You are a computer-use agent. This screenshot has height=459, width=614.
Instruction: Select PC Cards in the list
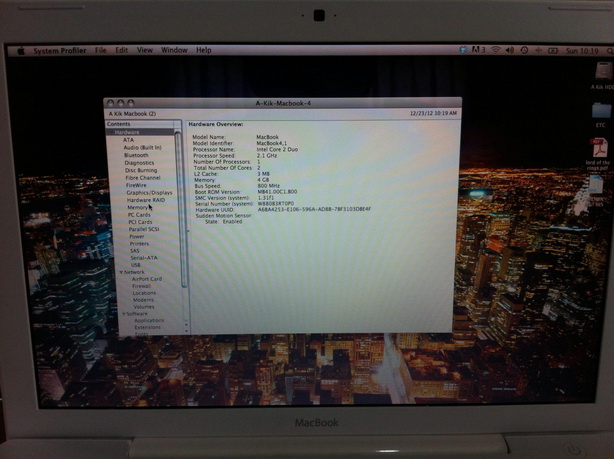click(x=139, y=215)
